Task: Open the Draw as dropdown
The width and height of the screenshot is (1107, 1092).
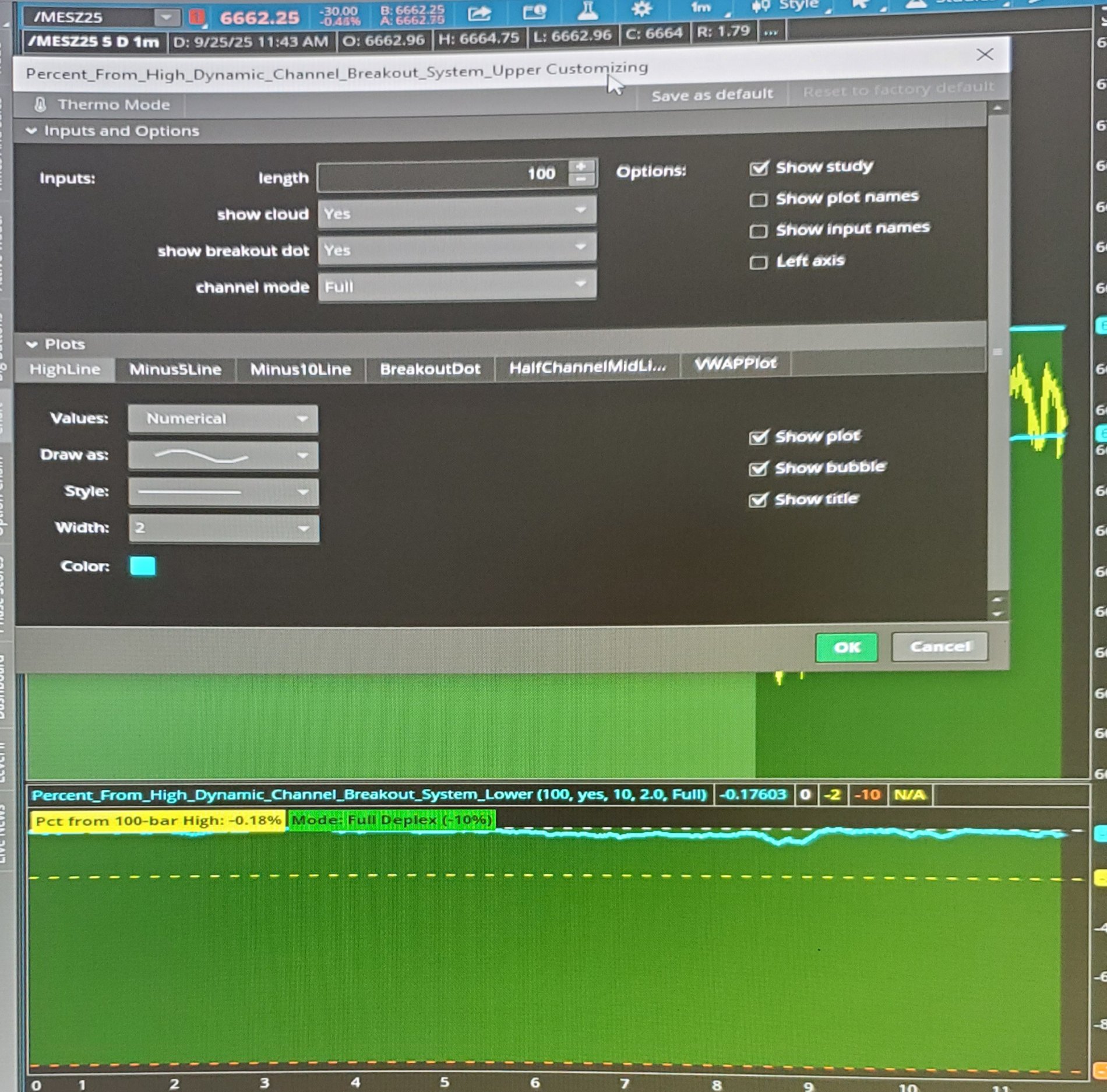Action: click(x=223, y=456)
